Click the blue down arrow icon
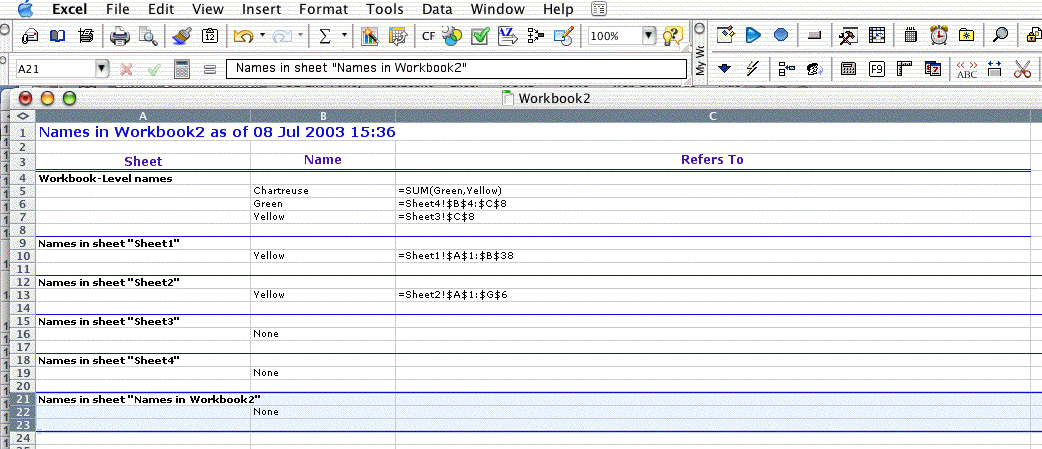 tap(724, 68)
